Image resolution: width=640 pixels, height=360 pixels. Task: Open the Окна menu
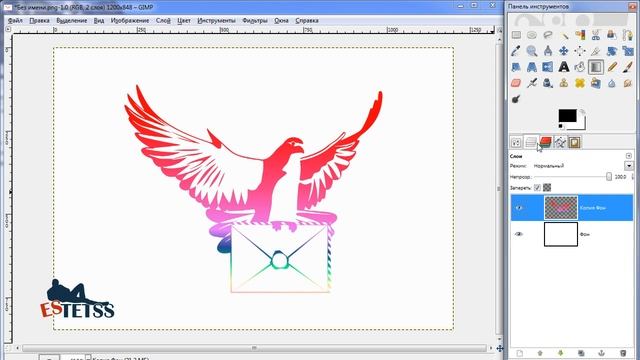(281, 20)
